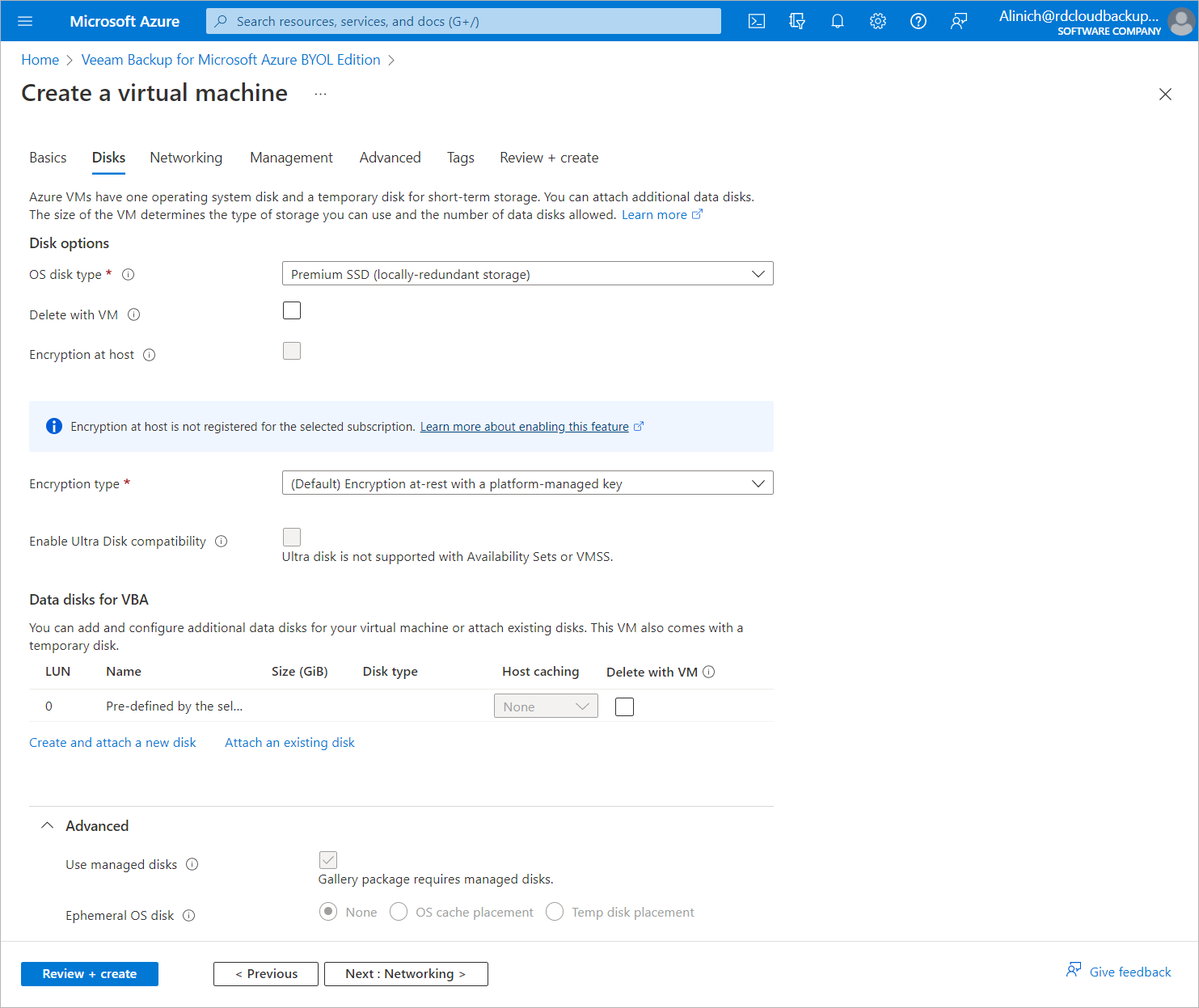Viewport: 1199px width, 1008px height.
Task: Switch to the Management tab
Action: (291, 158)
